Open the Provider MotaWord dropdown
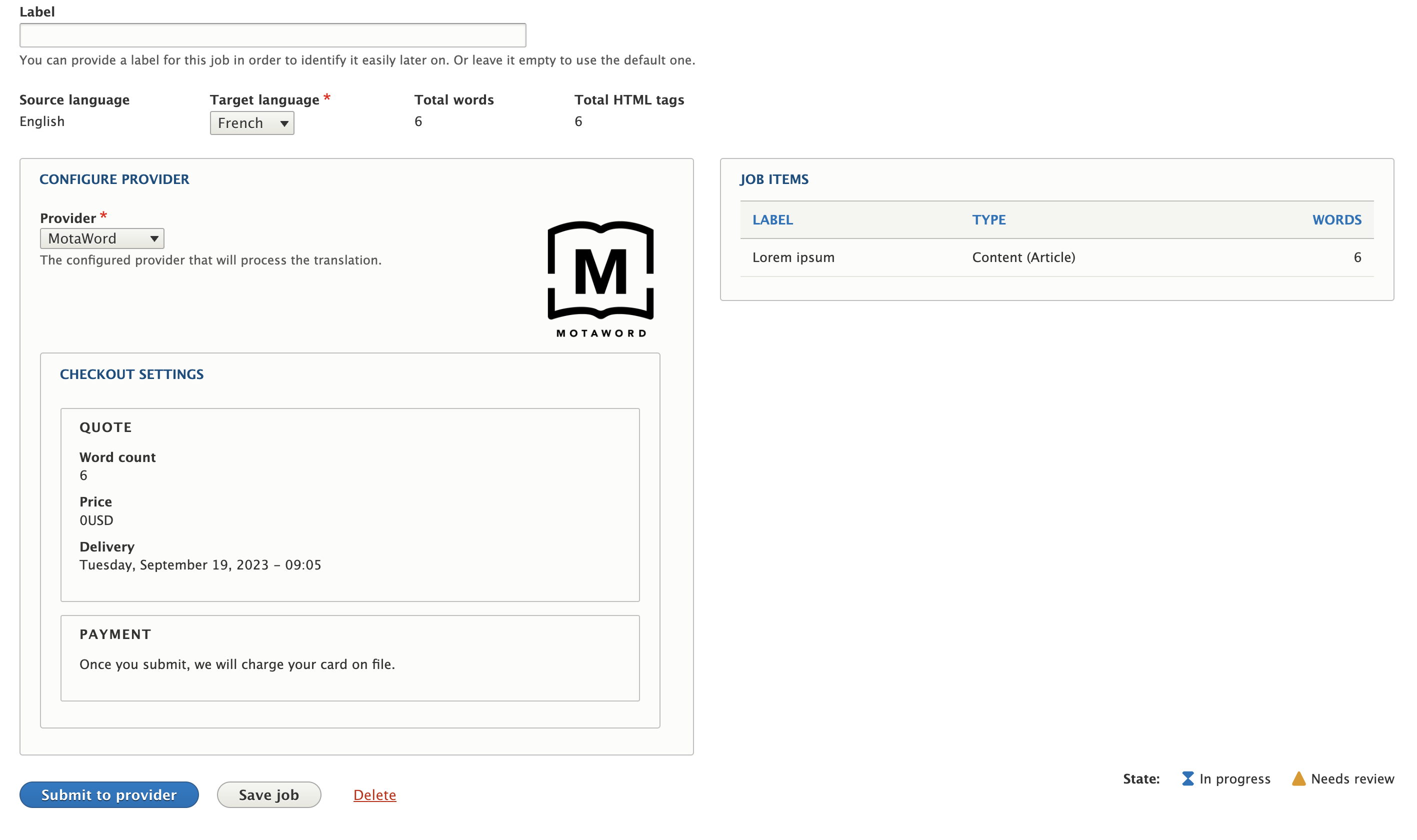Screen dimensions: 1417x840 (102, 238)
